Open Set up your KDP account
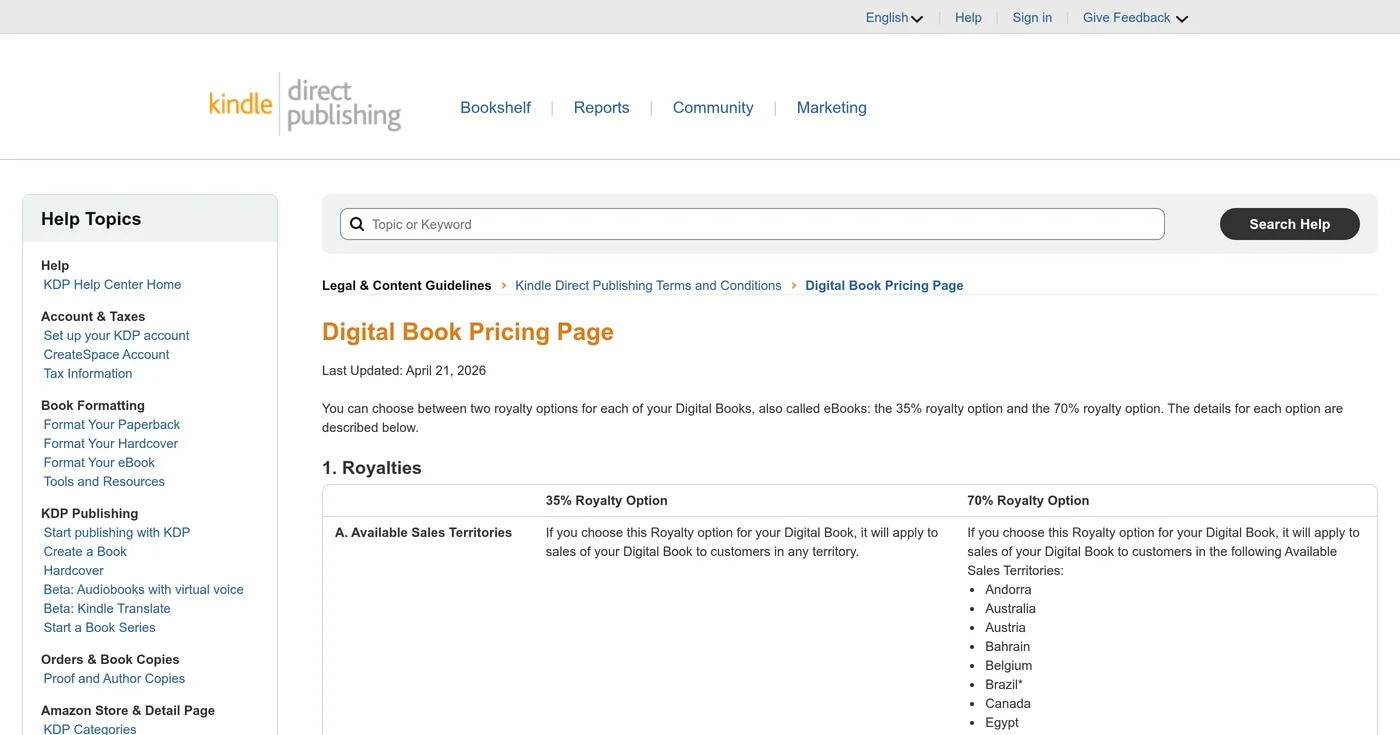1400x735 pixels. click(x=116, y=336)
